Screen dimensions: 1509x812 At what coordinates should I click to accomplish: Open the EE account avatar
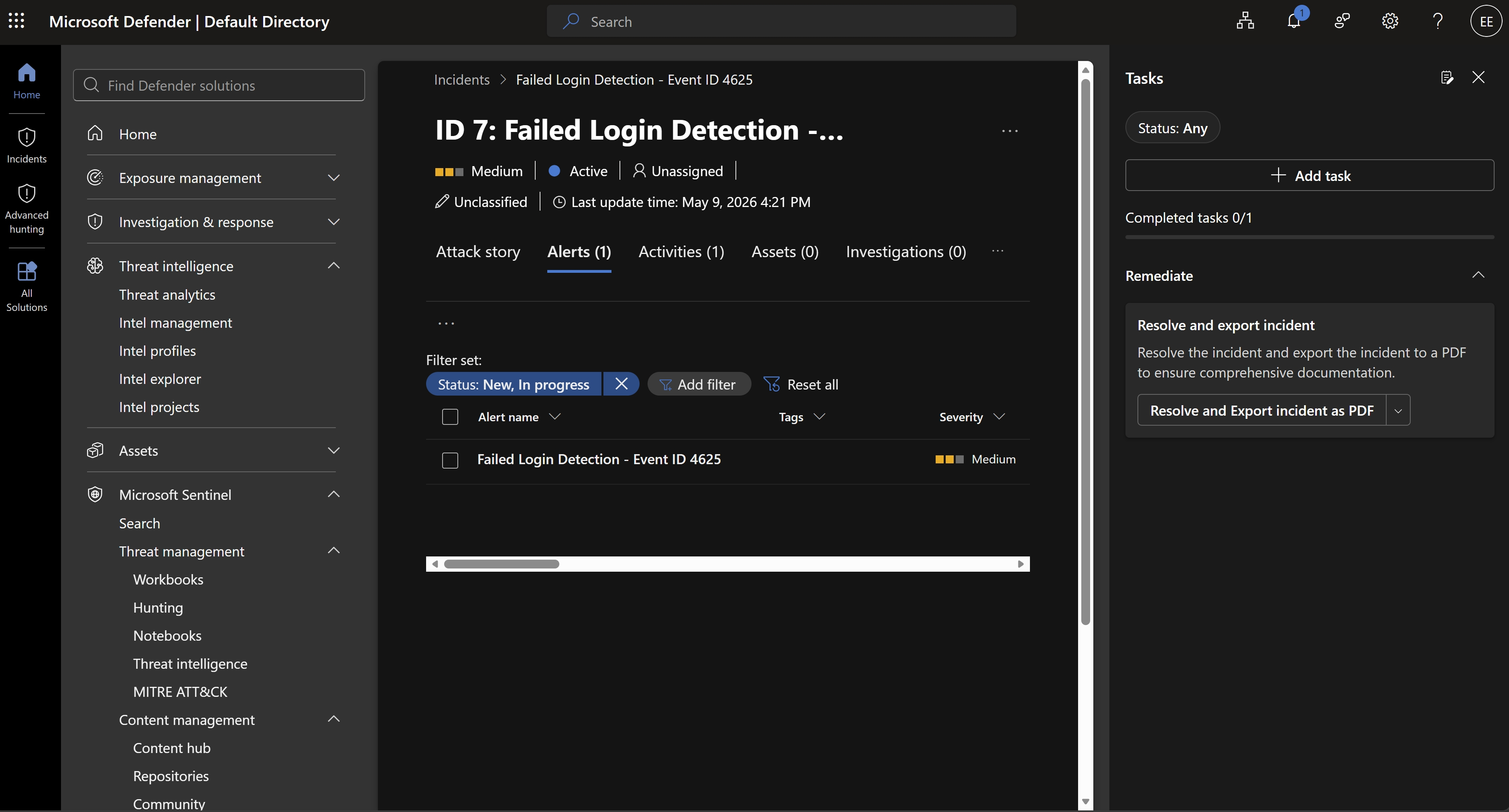pos(1486,21)
